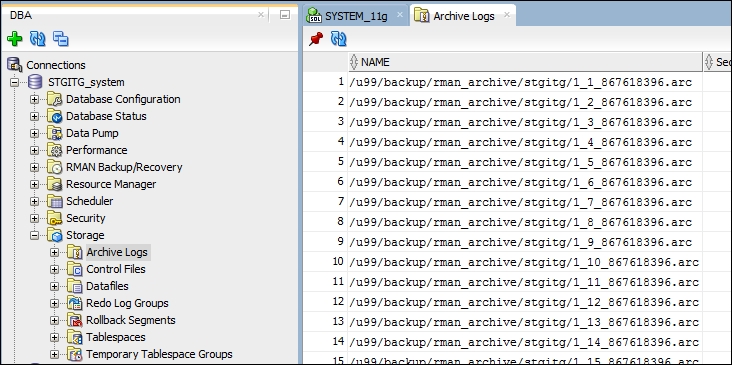The image size is (732, 365).
Task: Click the Security folder key icon
Action: click(x=55, y=218)
